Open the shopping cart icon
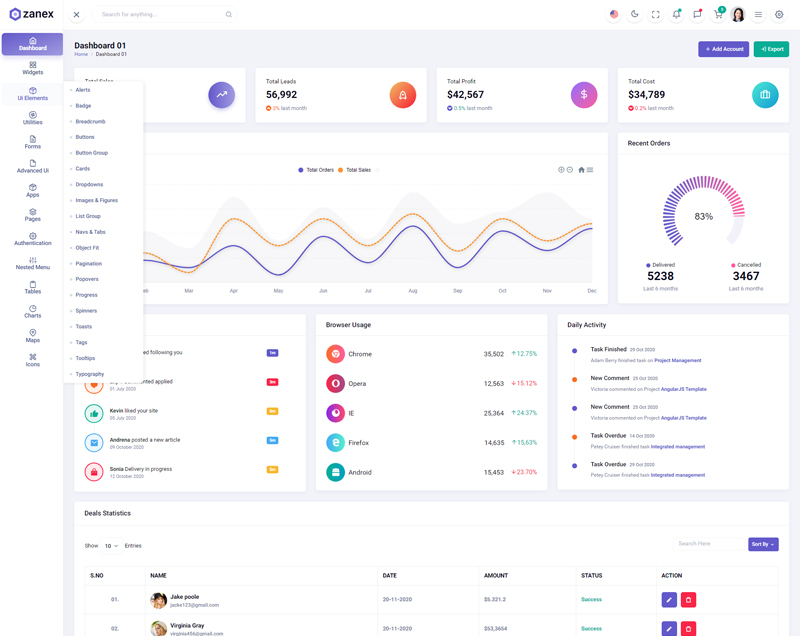 pos(717,14)
